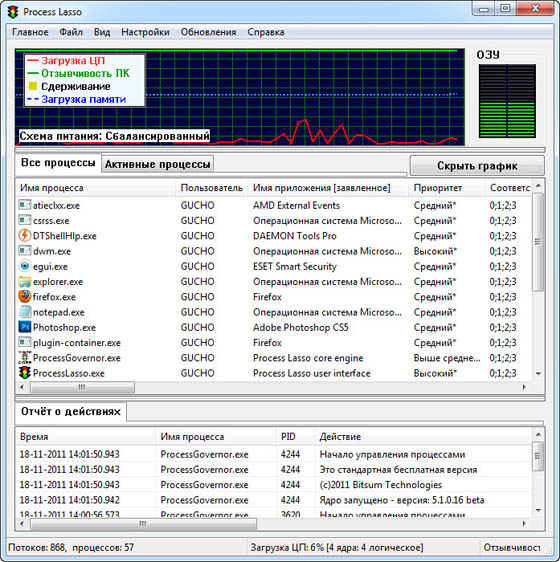The image size is (560, 562).
Task: Select Process Lasso user interface cell
Action: tap(312, 373)
